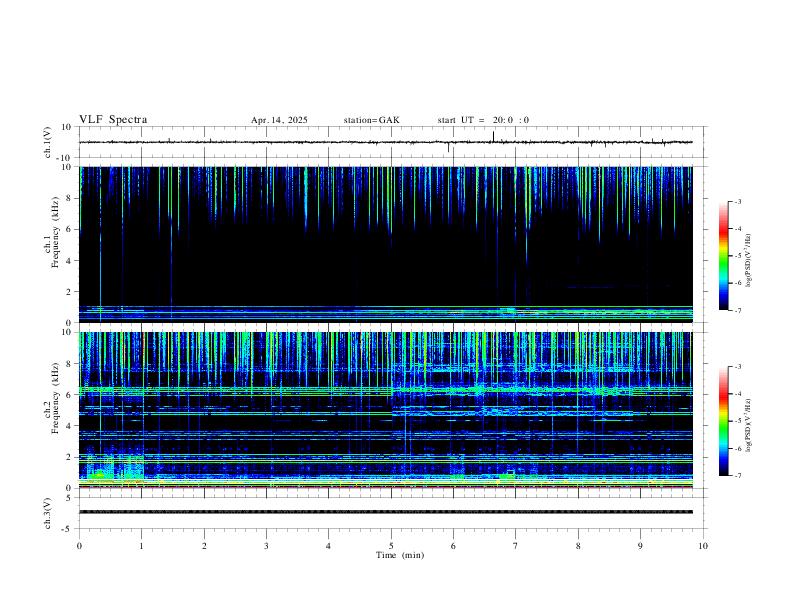Click the "0" kHz tick on ch.2 spectrogram

click(x=70, y=488)
